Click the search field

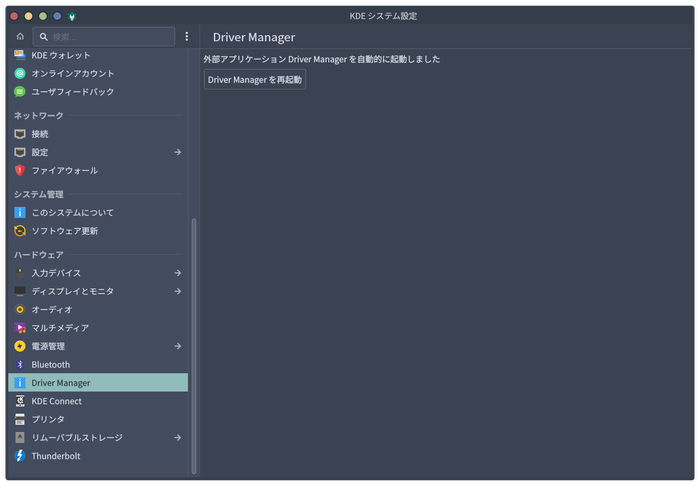point(104,37)
